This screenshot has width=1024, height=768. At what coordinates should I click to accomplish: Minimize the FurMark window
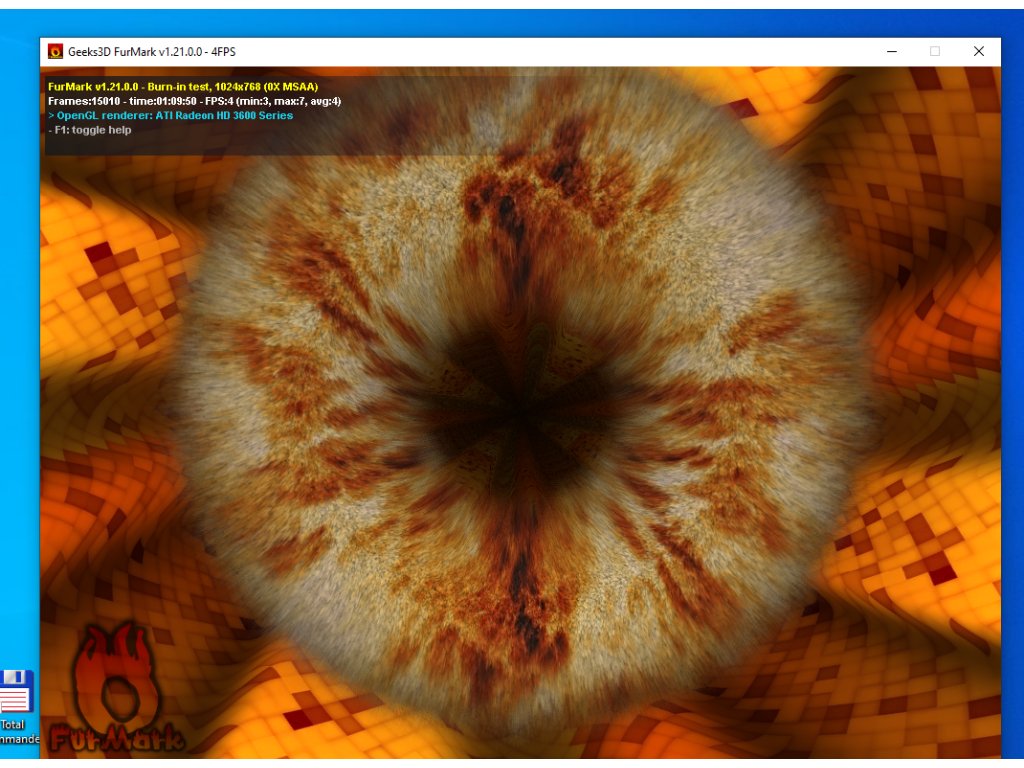tap(891, 52)
